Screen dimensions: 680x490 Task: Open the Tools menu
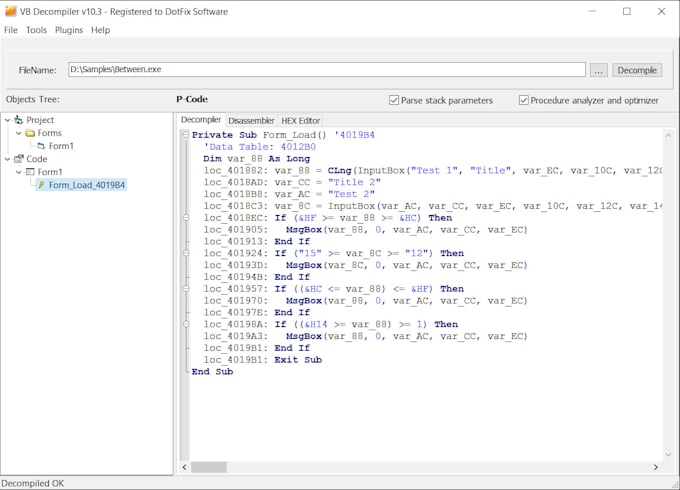pyautogui.click(x=36, y=30)
